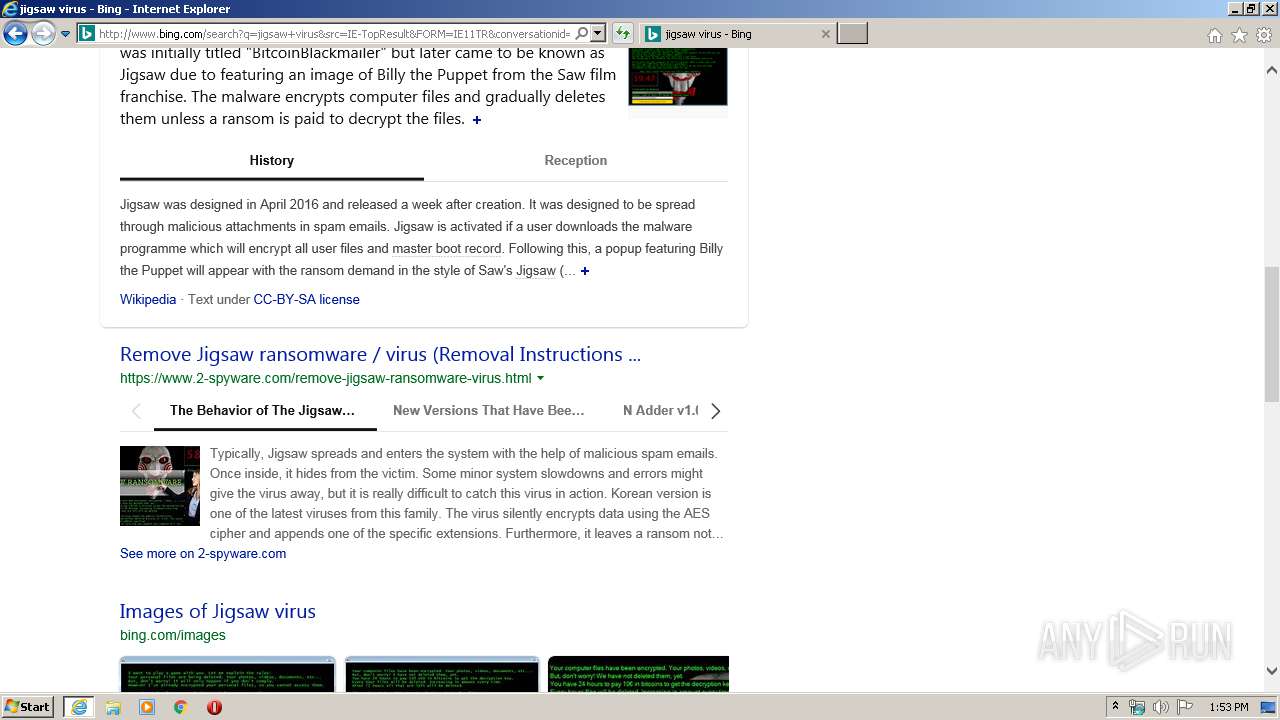This screenshot has height=720, width=1280.
Task: Expand 2-spyware.com URL dropdown arrow
Action: click(x=541, y=378)
